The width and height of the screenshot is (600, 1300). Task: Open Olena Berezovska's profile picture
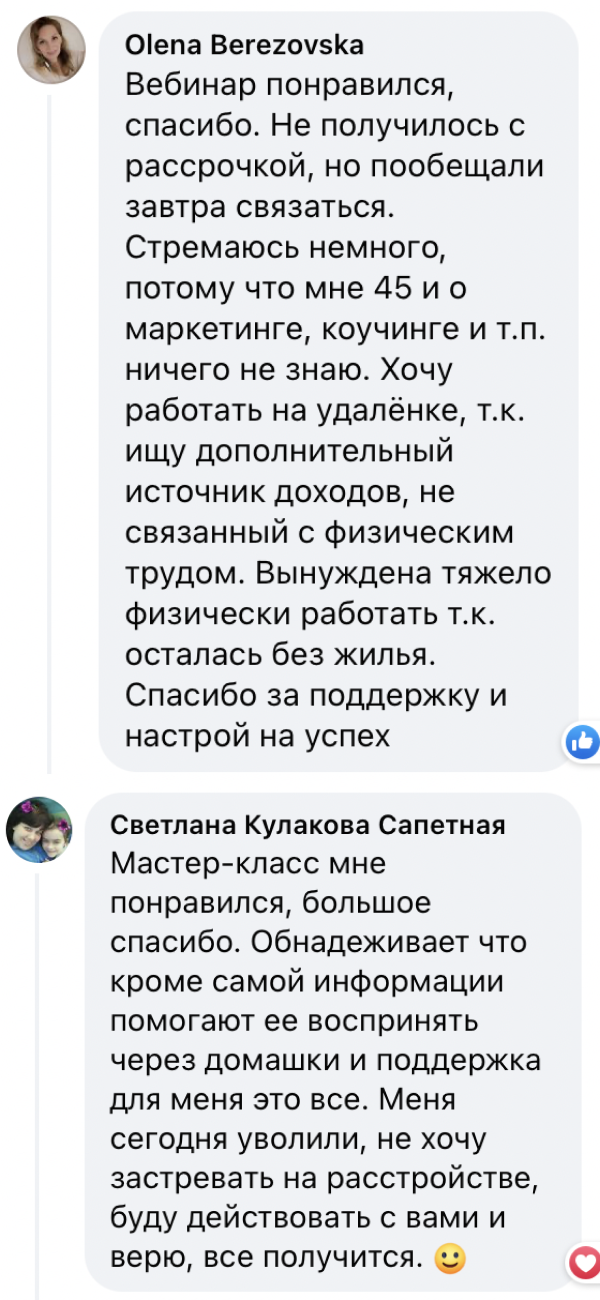pyautogui.click(x=51, y=49)
